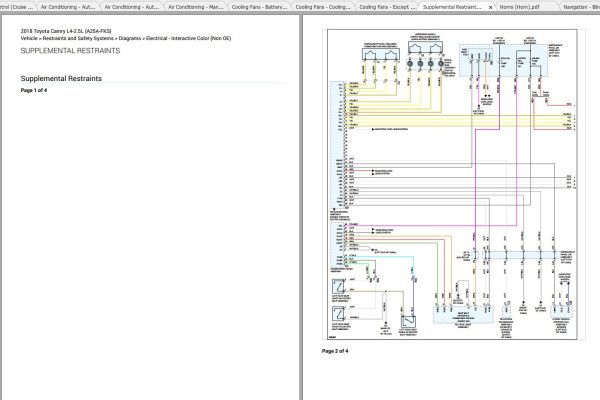
Task: Switch to the leftmost Cruise Control tab
Action: point(17,6)
